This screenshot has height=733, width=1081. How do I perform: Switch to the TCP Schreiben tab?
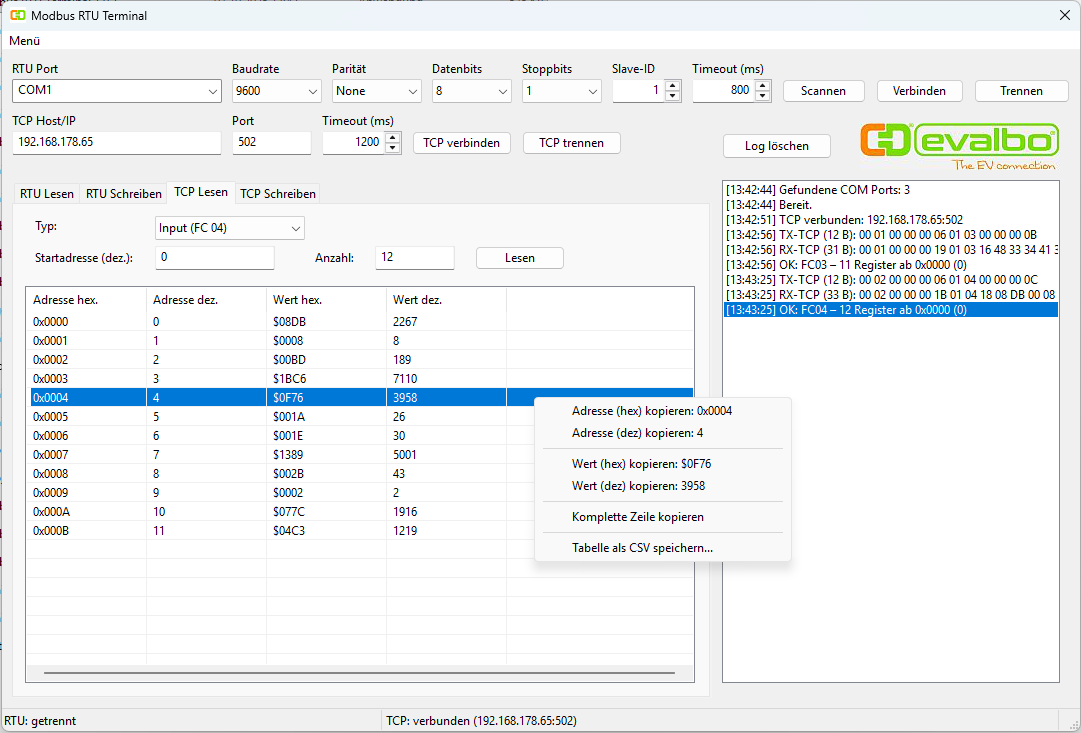278,193
